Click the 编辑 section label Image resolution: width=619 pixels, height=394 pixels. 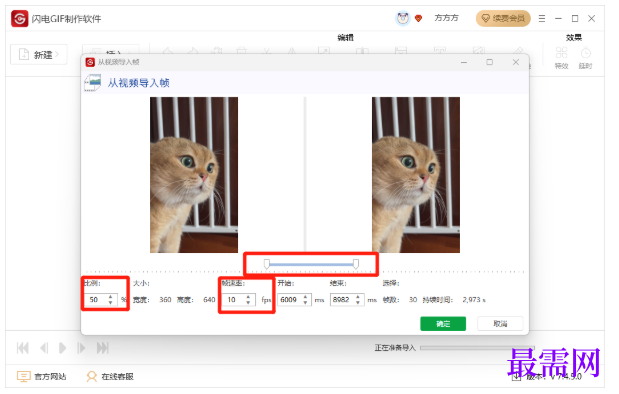[345, 38]
